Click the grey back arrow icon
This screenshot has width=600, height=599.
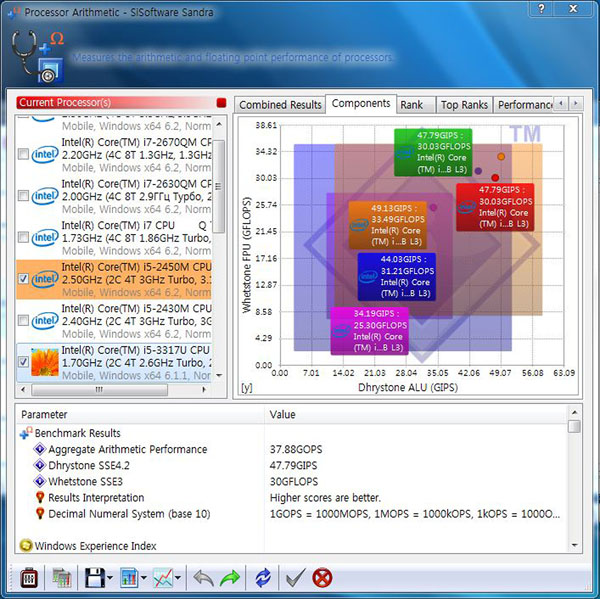pos(203,578)
